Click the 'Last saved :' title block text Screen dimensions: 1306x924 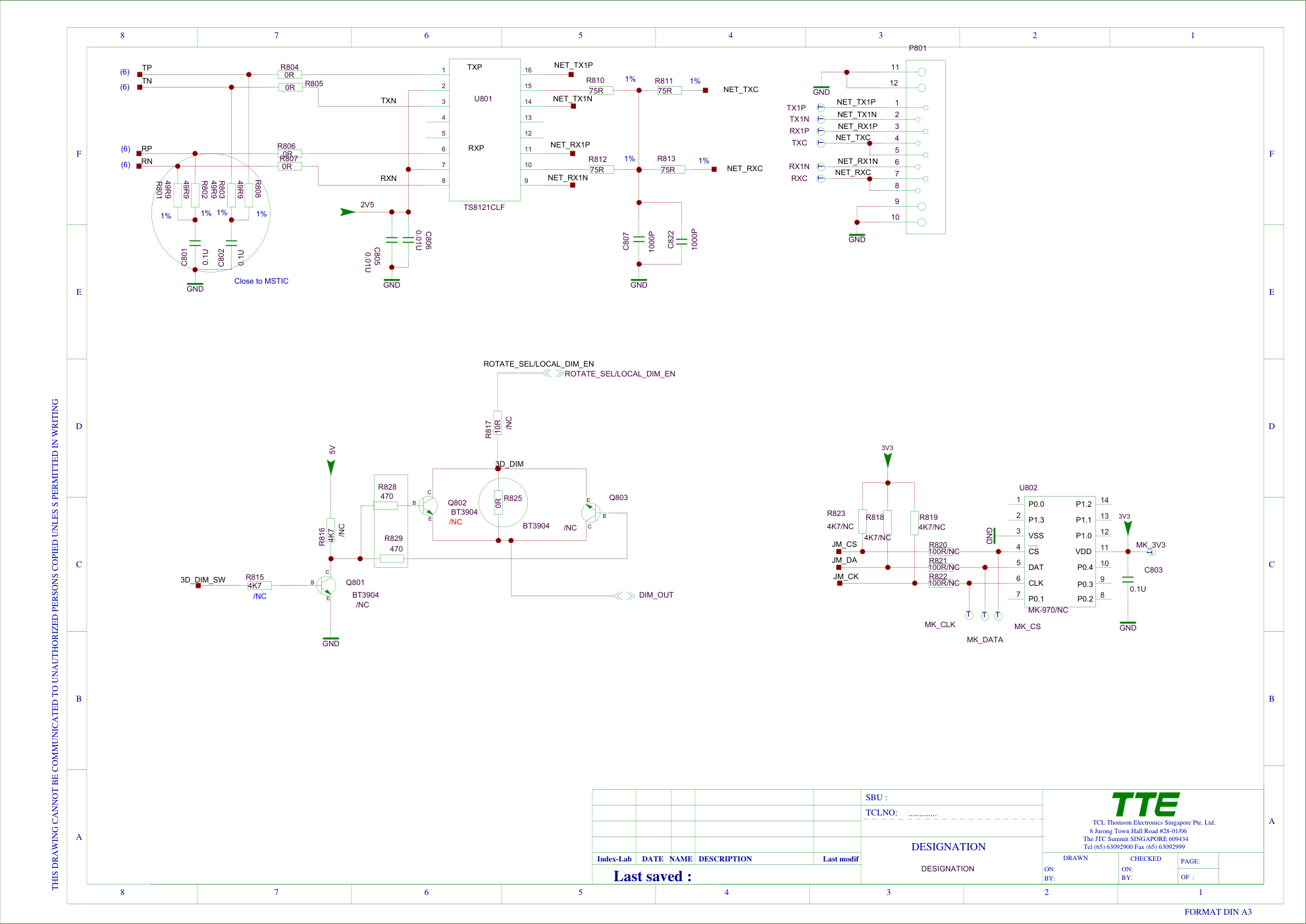(652, 877)
